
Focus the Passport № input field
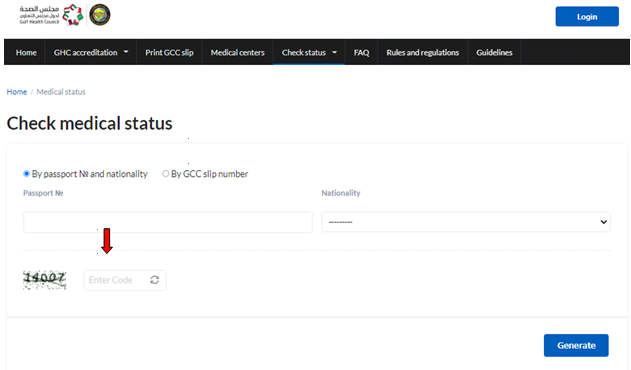point(168,222)
